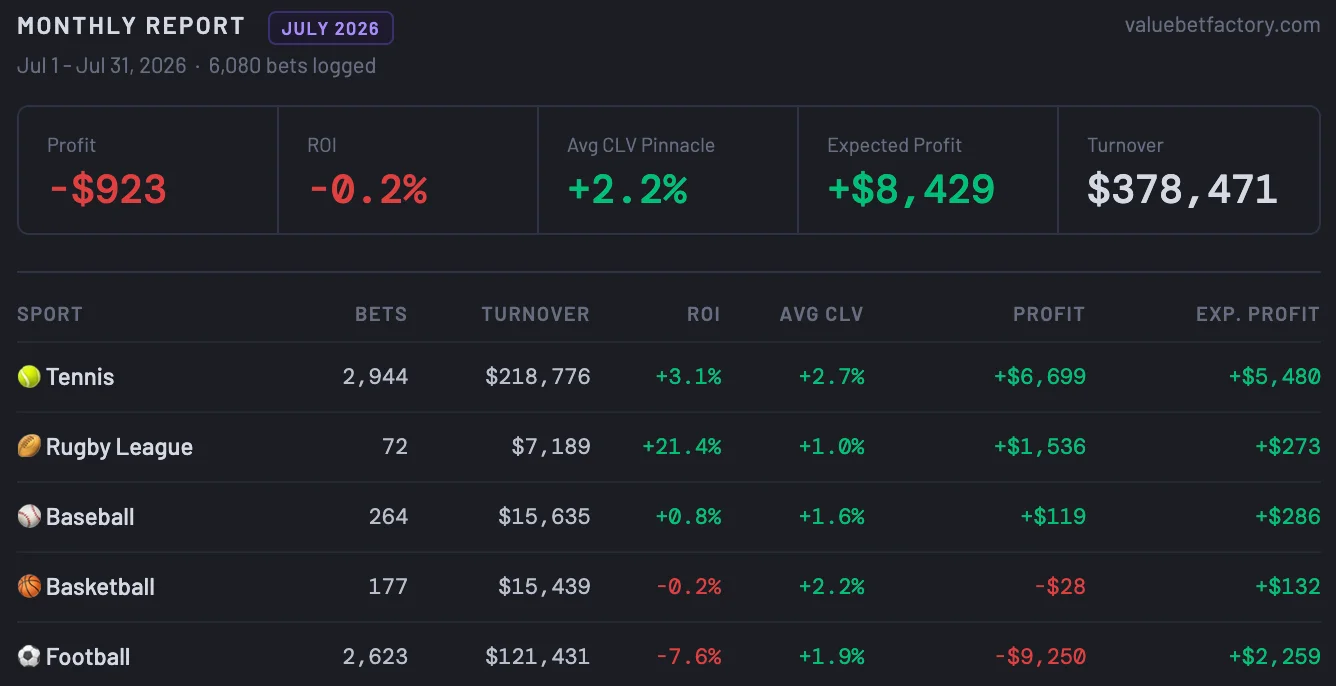Viewport: 1336px width, 686px height.
Task: Open the Profit summary card
Action: [148, 170]
